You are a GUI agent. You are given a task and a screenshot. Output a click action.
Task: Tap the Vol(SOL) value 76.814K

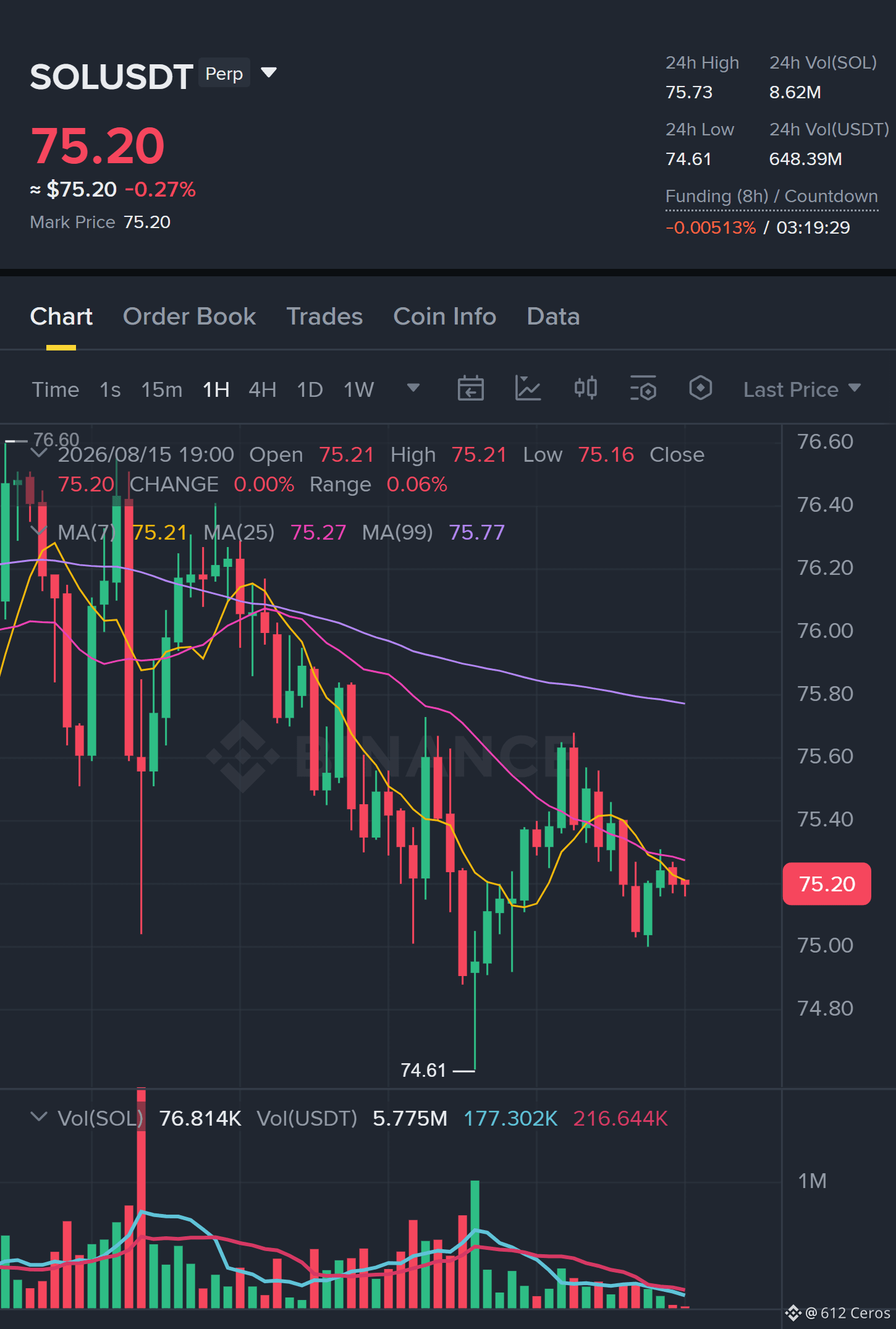click(x=200, y=1118)
